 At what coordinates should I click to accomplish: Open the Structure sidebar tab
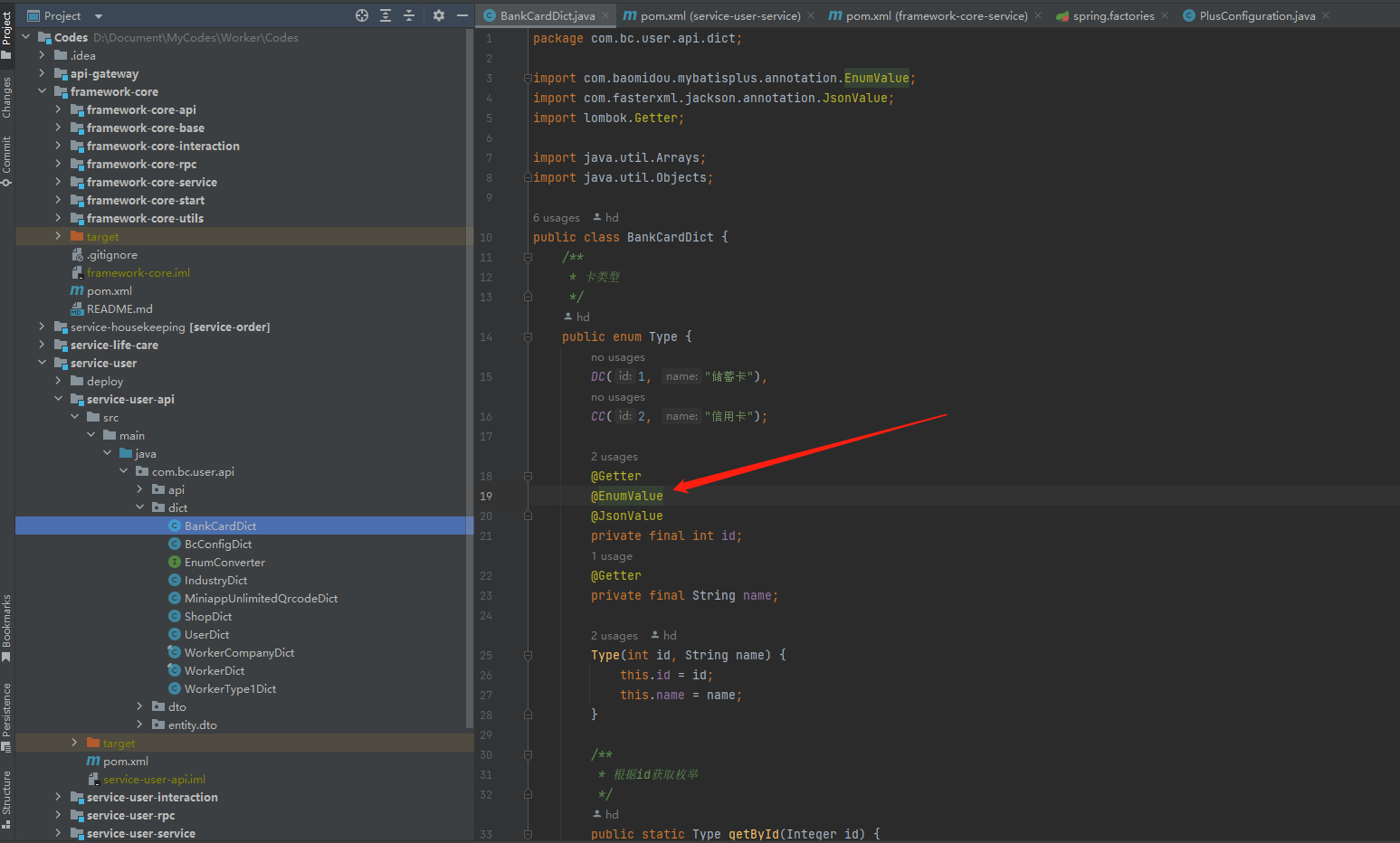coord(6,799)
